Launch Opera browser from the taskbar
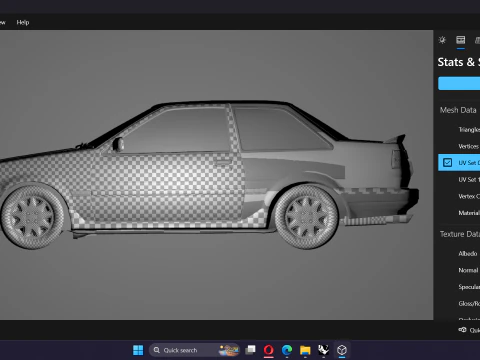The image size is (480, 360). 269,350
